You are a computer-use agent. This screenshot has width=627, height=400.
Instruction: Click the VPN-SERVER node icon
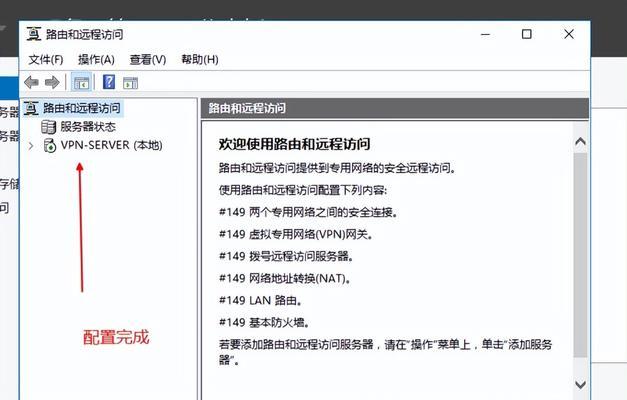coord(50,145)
